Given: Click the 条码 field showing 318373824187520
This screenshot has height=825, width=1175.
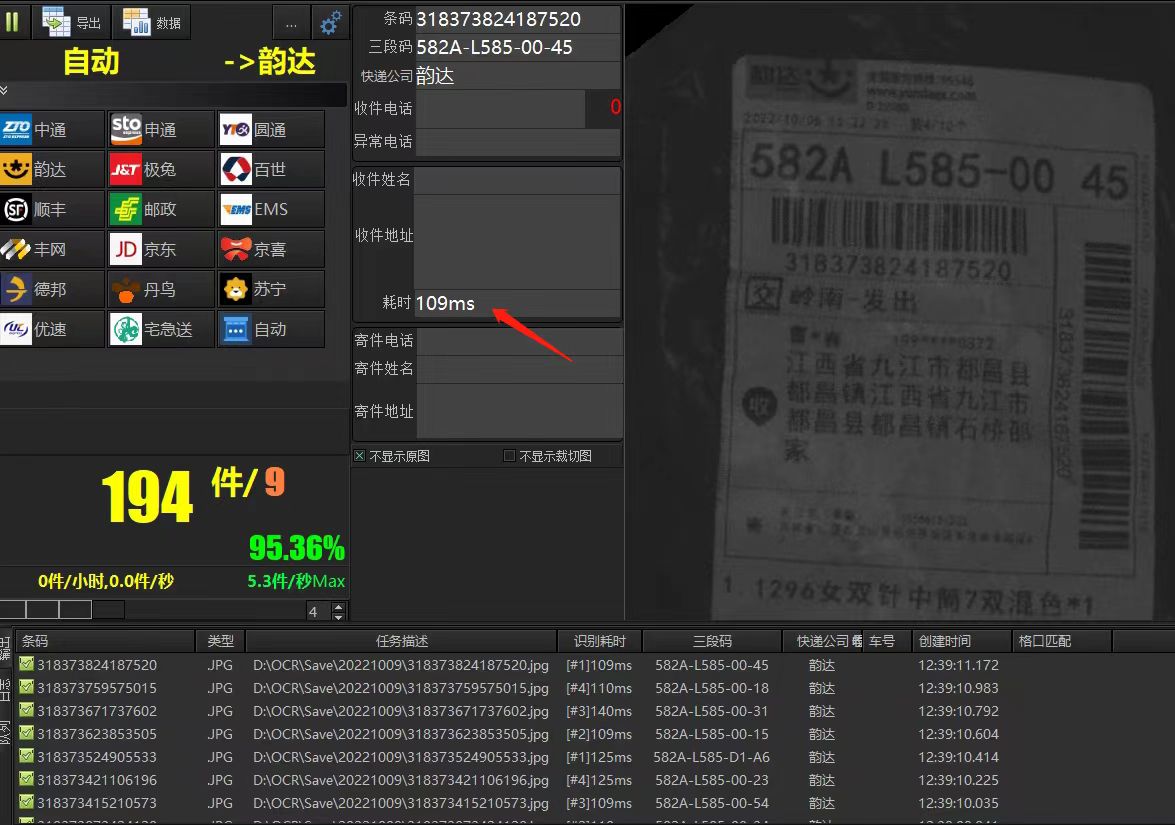Looking at the screenshot, I should 518,19.
